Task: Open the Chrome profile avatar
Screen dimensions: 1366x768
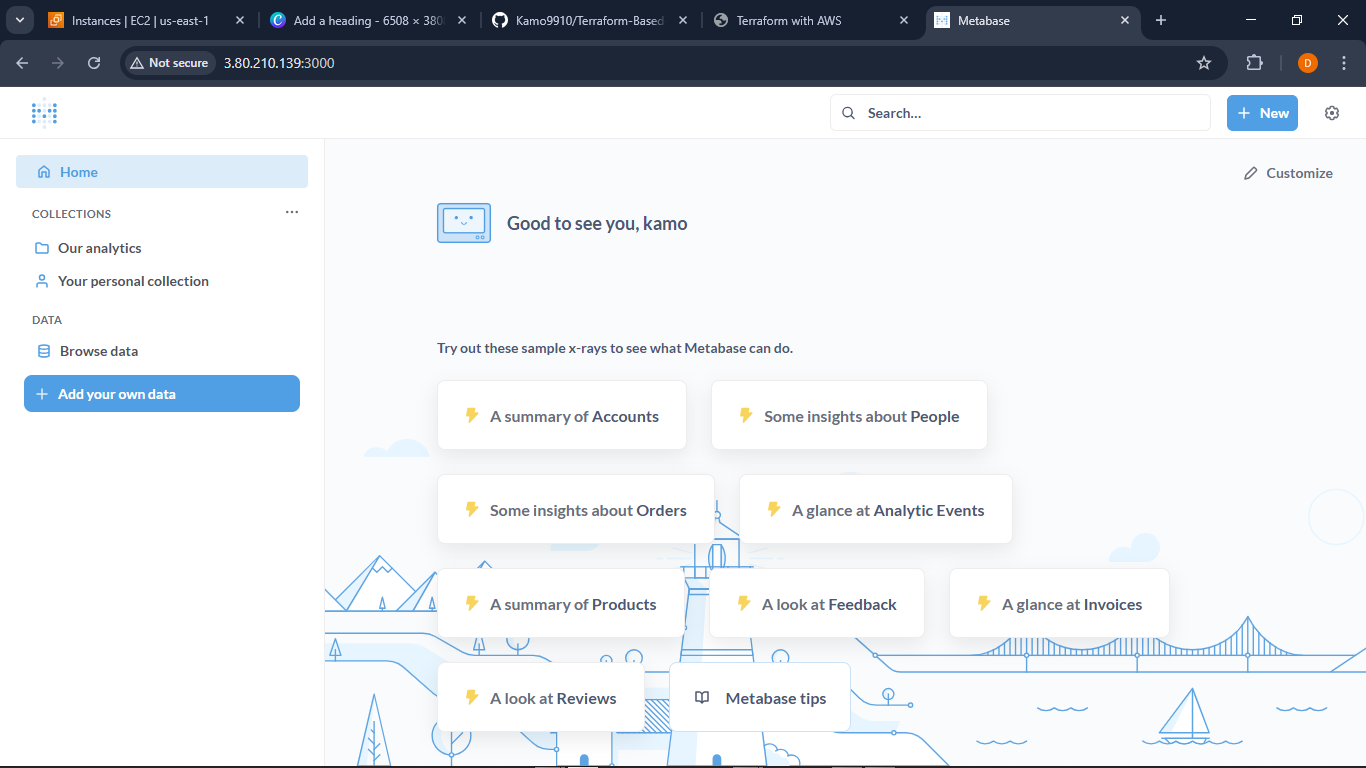Action: click(1307, 63)
